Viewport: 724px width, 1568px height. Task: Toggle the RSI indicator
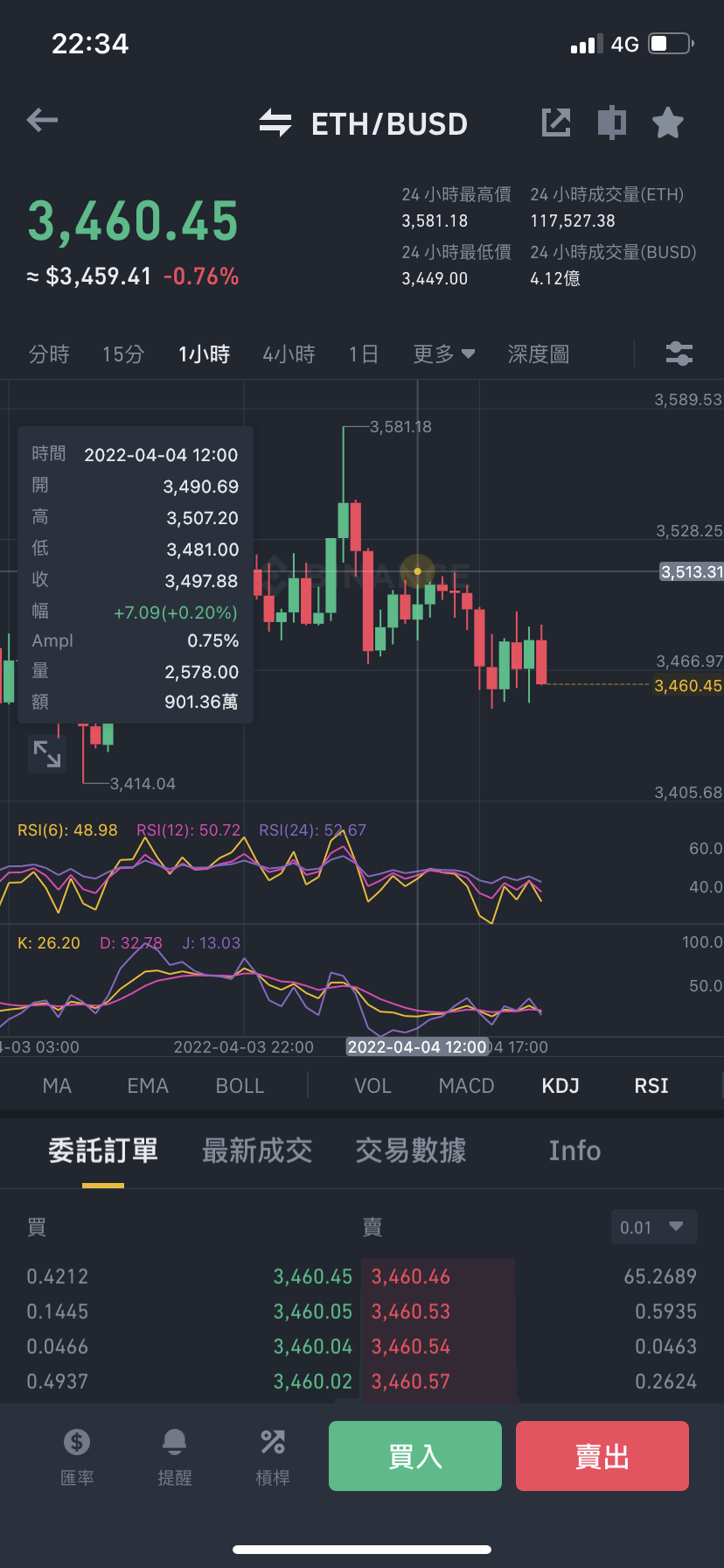651,1086
